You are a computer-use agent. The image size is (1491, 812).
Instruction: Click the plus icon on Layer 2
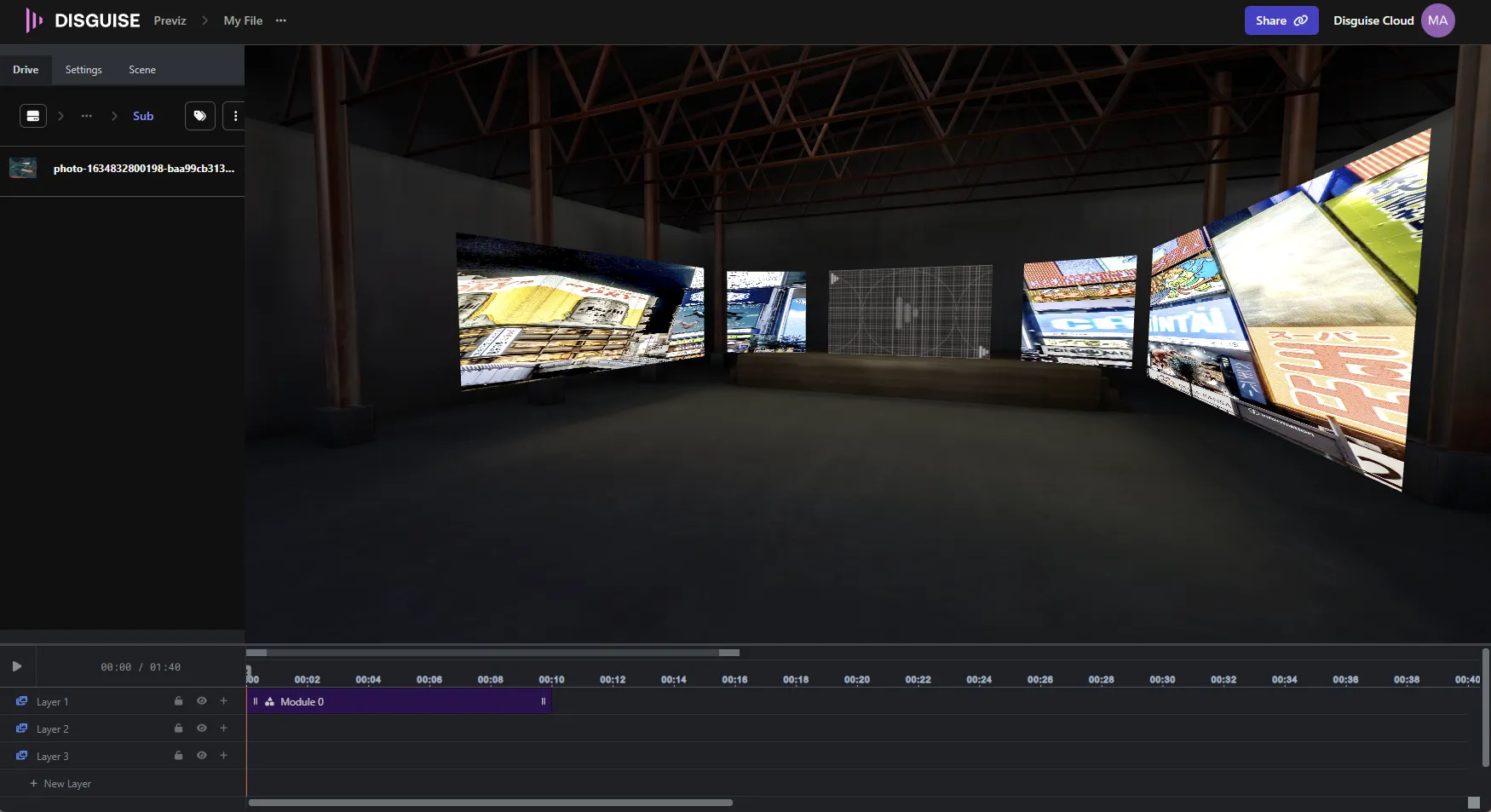tap(224, 728)
